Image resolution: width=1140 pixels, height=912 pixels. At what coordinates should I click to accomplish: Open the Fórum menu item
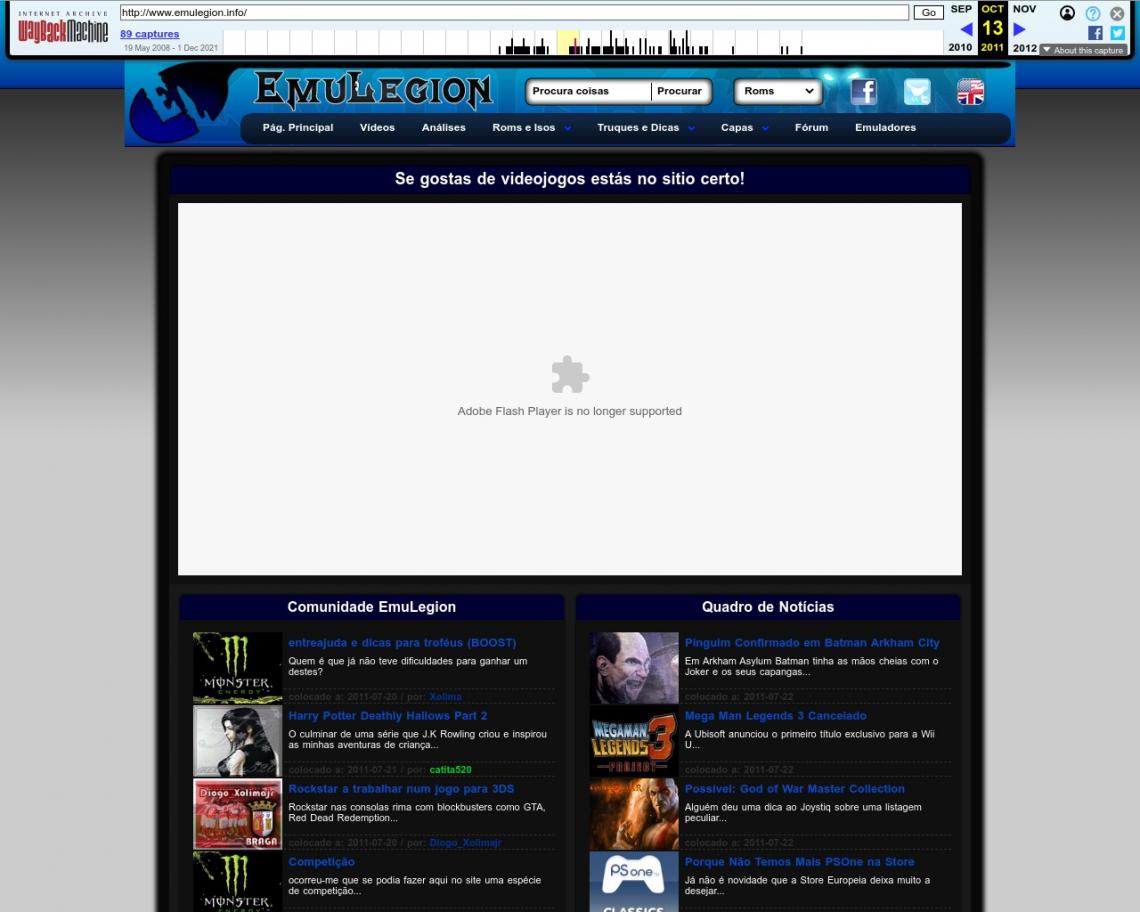pos(811,127)
